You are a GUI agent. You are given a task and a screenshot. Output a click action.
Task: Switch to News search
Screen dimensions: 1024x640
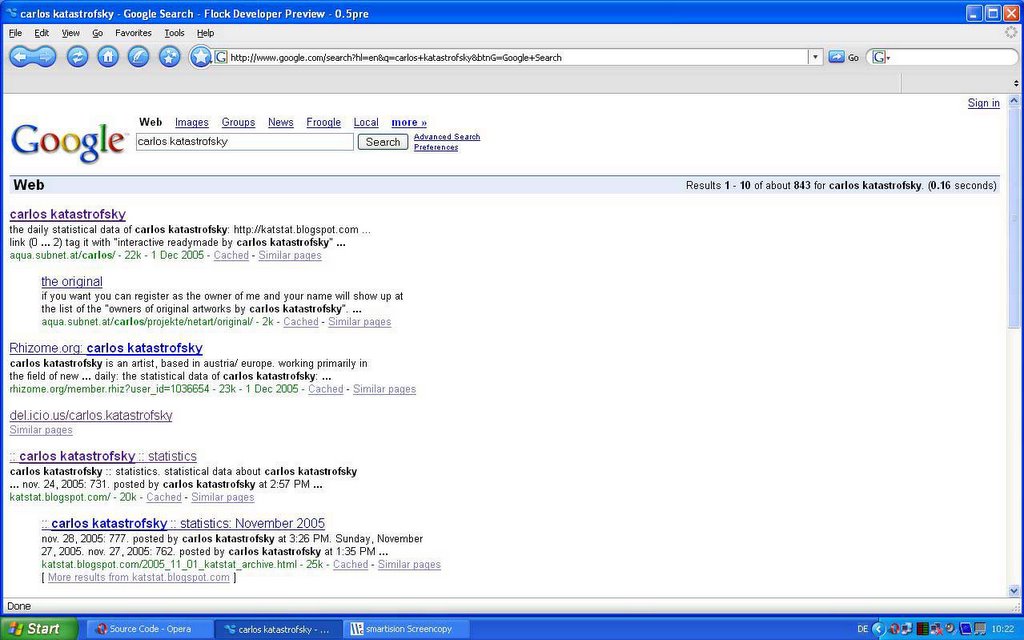pyautogui.click(x=281, y=122)
